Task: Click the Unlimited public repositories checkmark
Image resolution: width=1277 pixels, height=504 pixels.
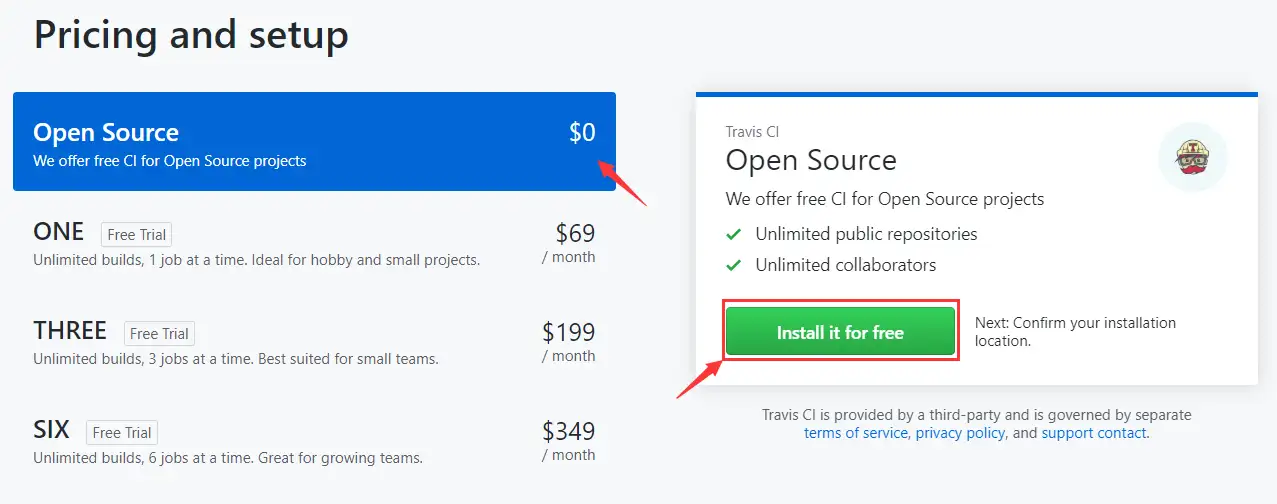Action: (734, 234)
